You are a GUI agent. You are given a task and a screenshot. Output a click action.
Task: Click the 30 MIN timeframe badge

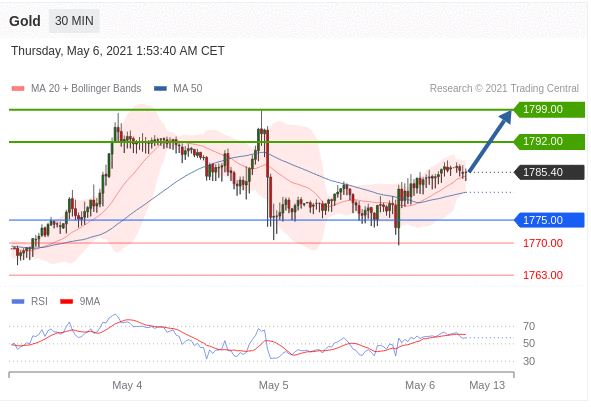coord(74,21)
